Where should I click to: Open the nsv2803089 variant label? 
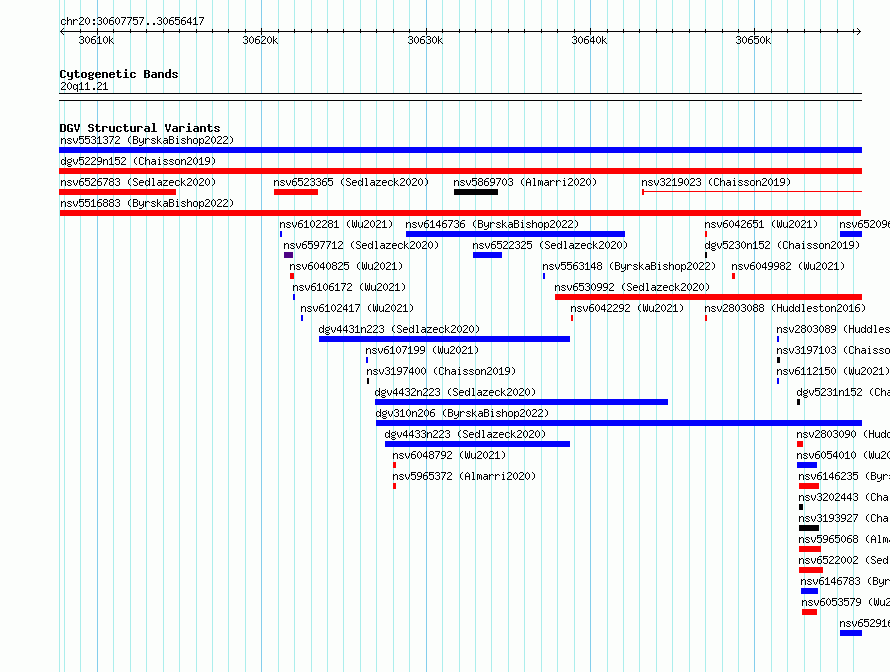click(833, 329)
